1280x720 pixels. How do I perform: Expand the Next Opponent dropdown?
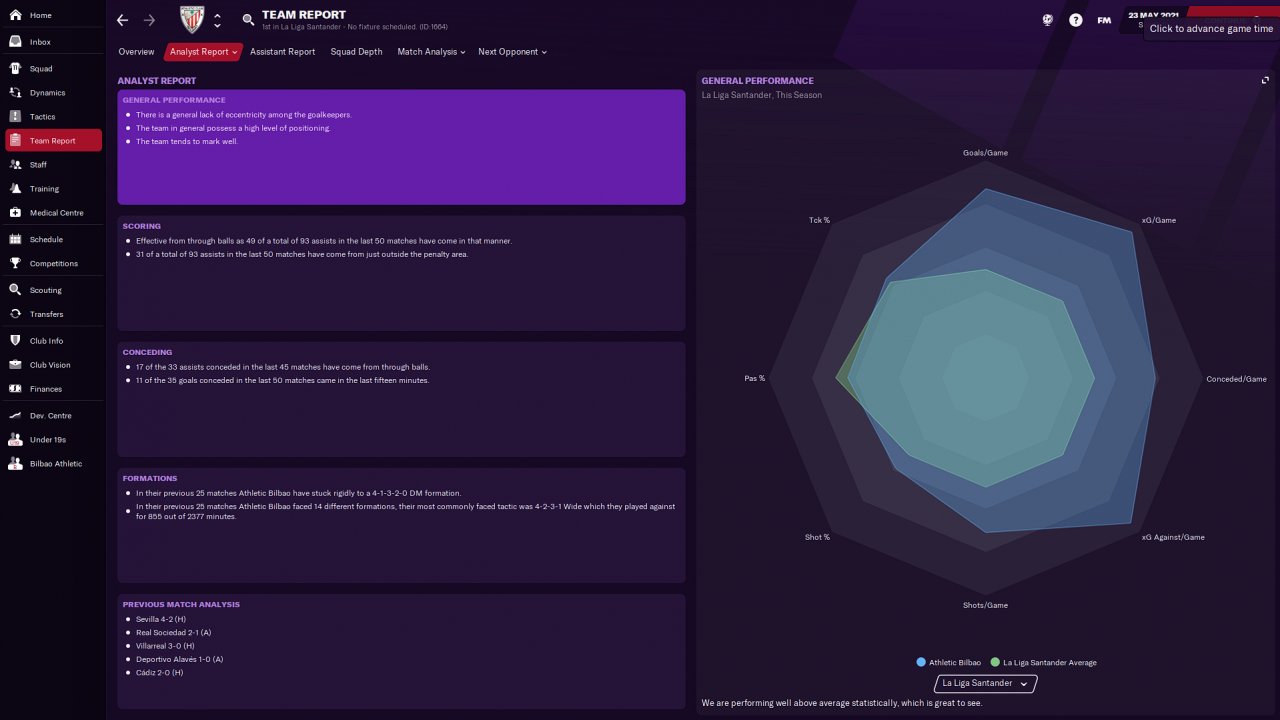click(512, 52)
